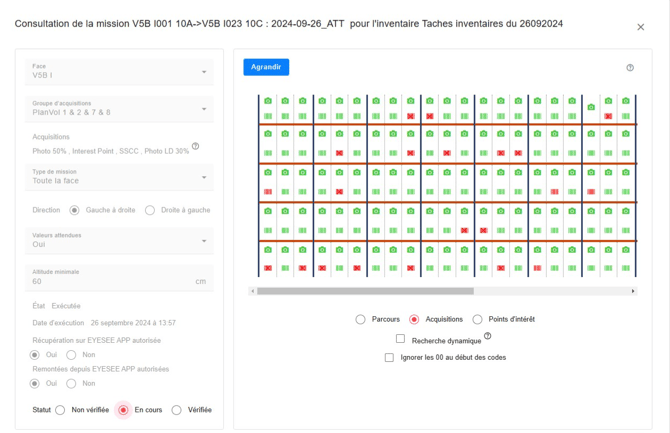Click the help icon above the grid
Screen dimensions: 670x433
tap(630, 68)
